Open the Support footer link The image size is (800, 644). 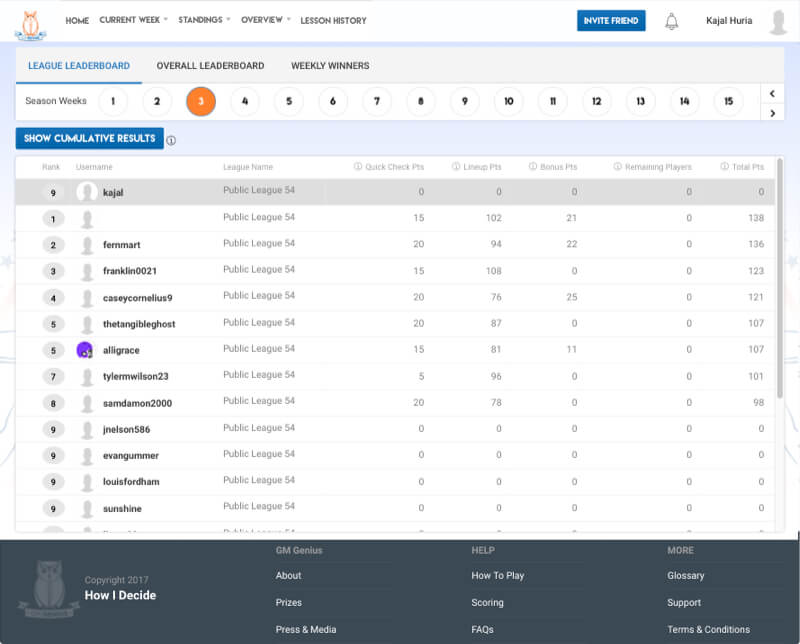point(684,602)
